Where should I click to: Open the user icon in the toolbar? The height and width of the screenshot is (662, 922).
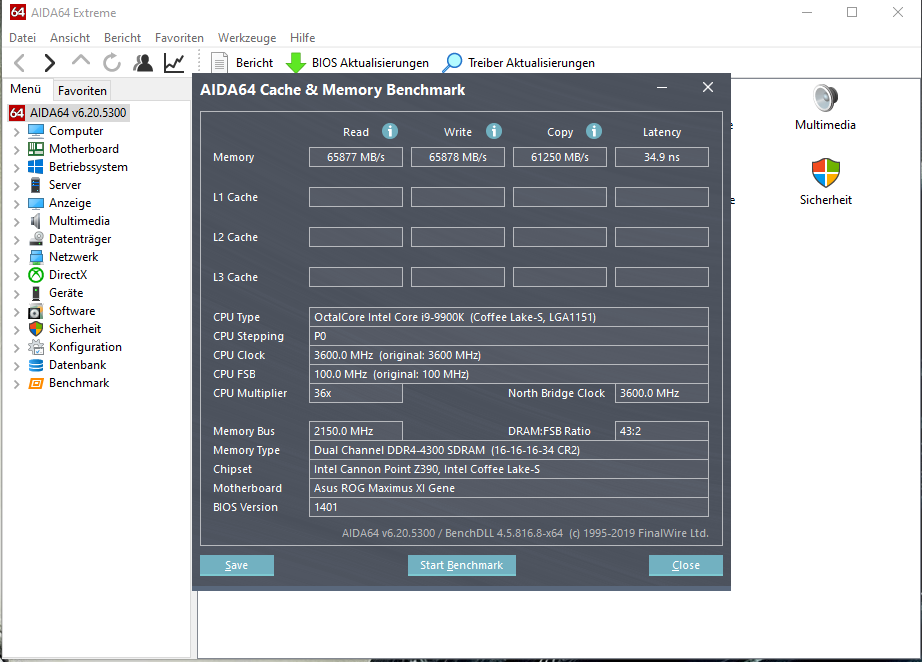[143, 63]
